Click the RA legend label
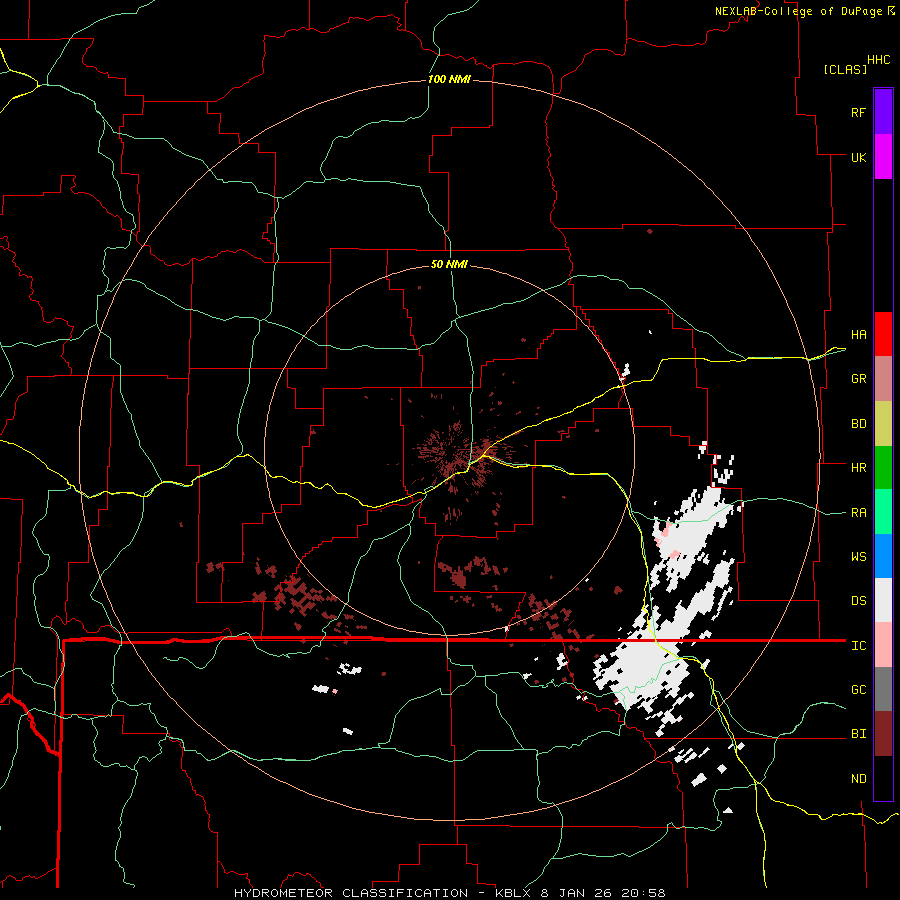Image resolution: width=900 pixels, height=900 pixels. coord(858,513)
